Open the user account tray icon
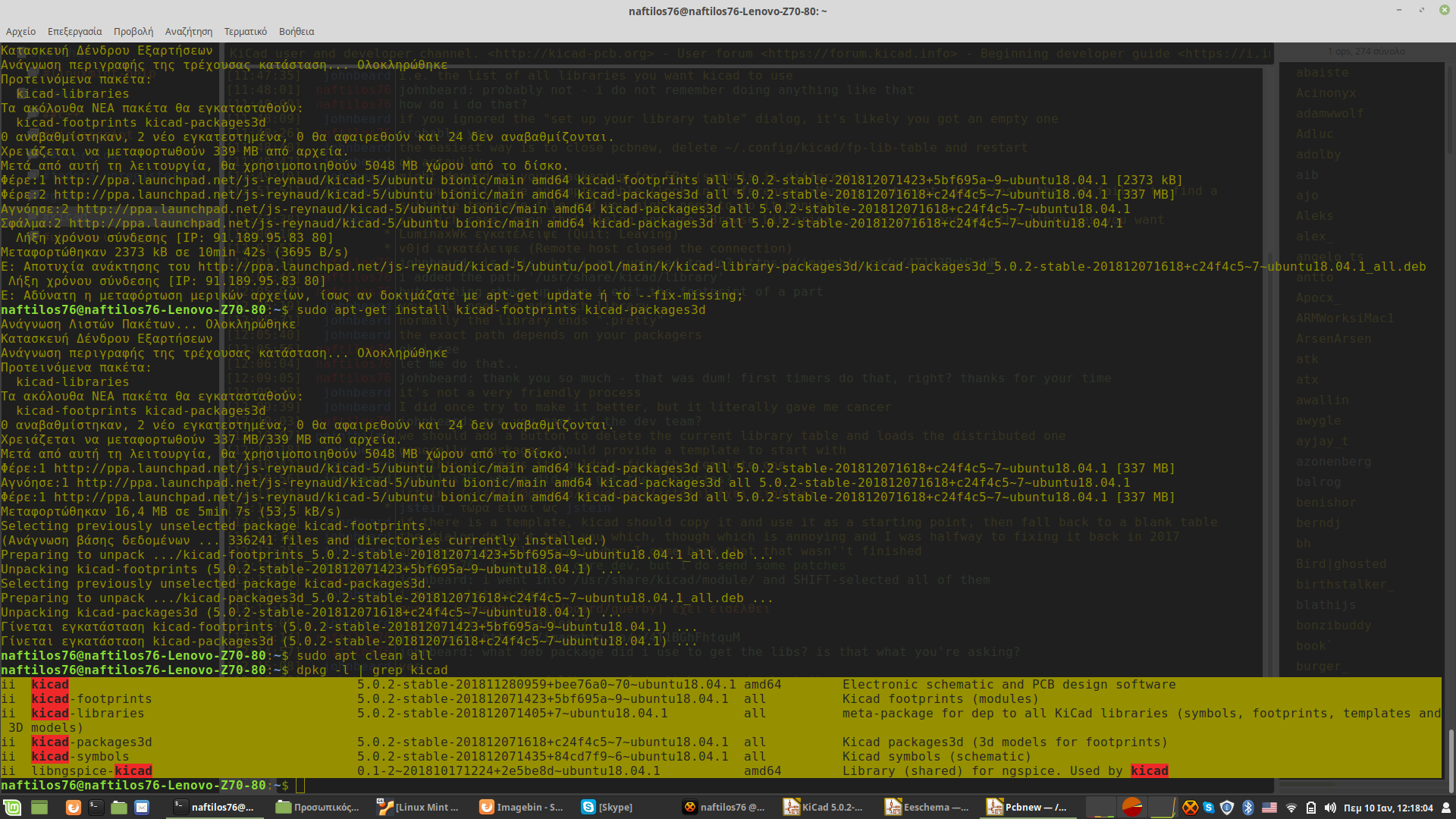1456x819 pixels. click(x=1446, y=808)
